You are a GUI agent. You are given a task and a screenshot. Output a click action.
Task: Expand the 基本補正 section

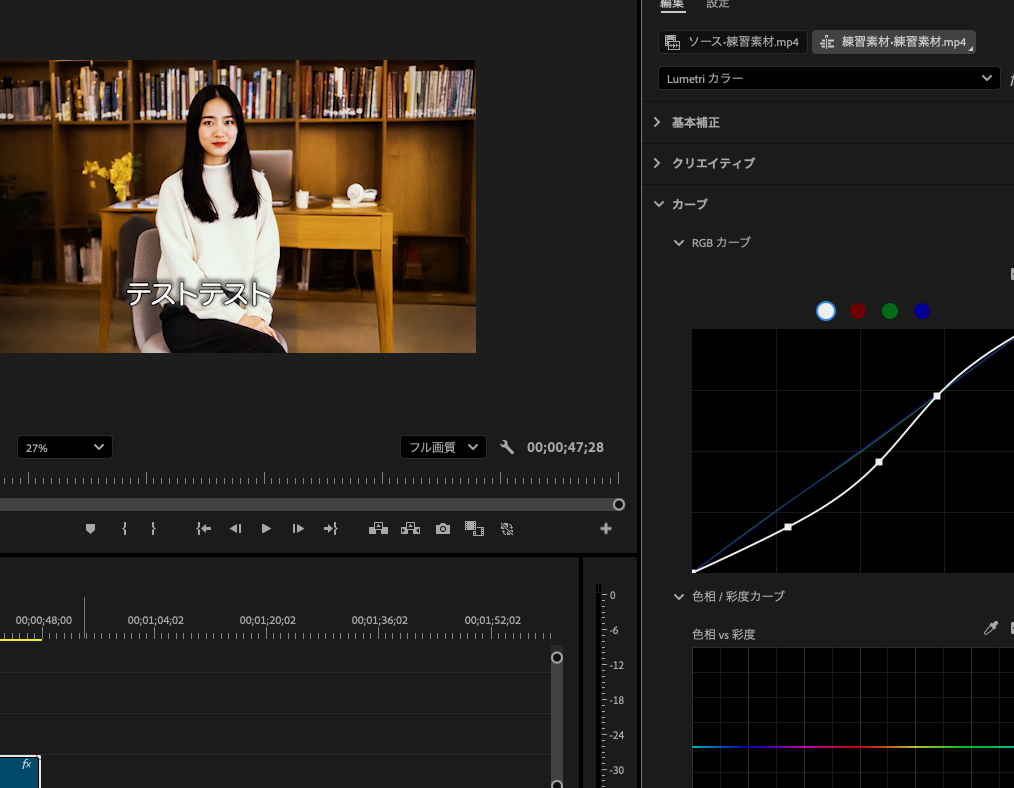point(695,122)
